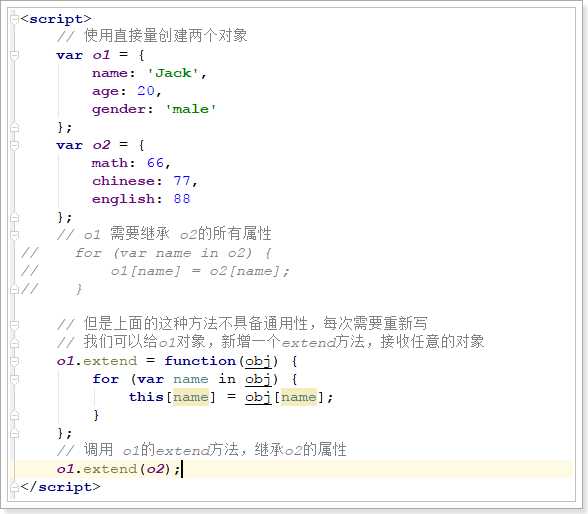Image resolution: width=588 pixels, height=514 pixels.
Task: Click 'name' variable in 'for (var name in obj)'
Action: (x=191, y=379)
